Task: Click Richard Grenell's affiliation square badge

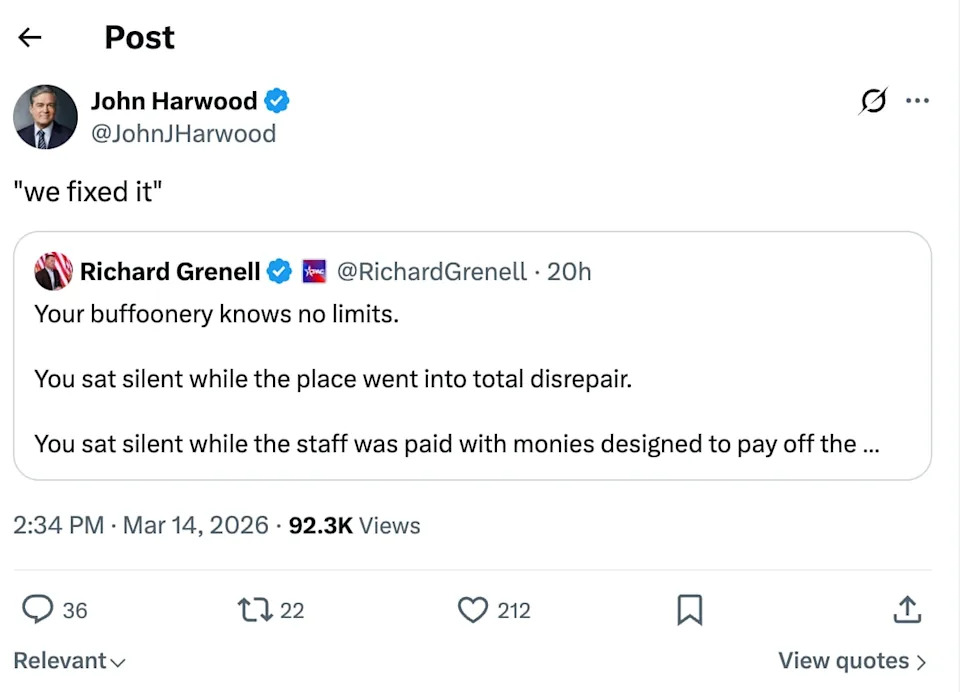Action: coord(311,271)
